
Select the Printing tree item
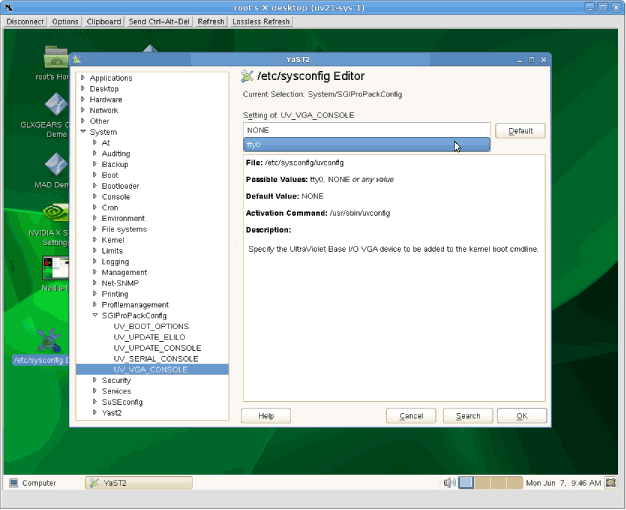[x=115, y=294]
